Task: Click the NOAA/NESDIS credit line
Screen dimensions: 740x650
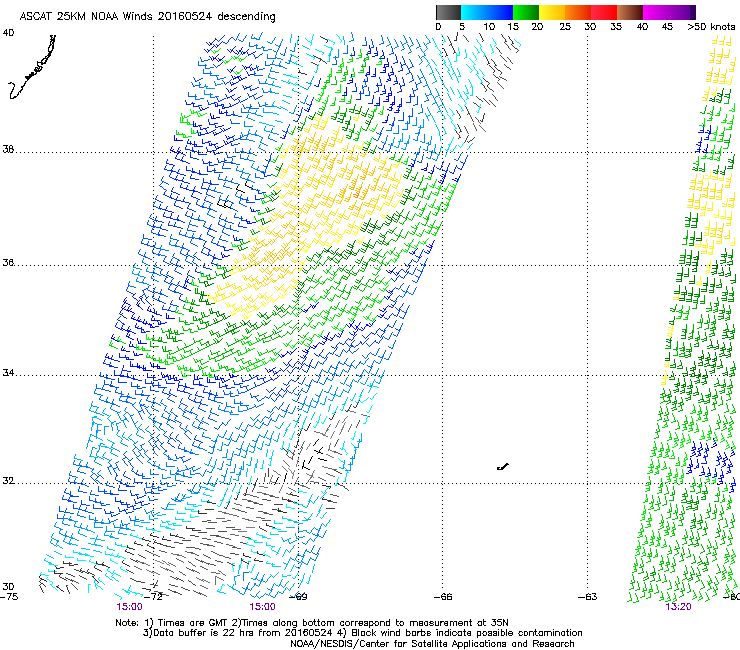Action: (432, 644)
